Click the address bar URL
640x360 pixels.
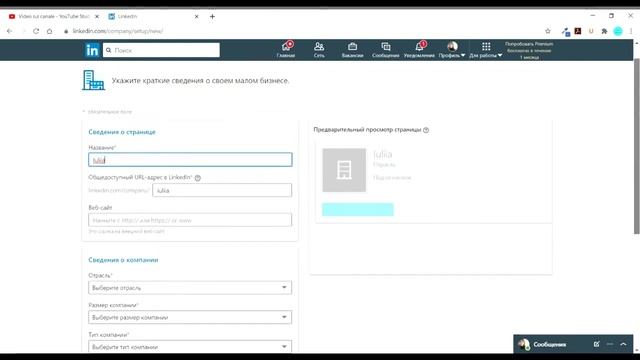point(118,31)
